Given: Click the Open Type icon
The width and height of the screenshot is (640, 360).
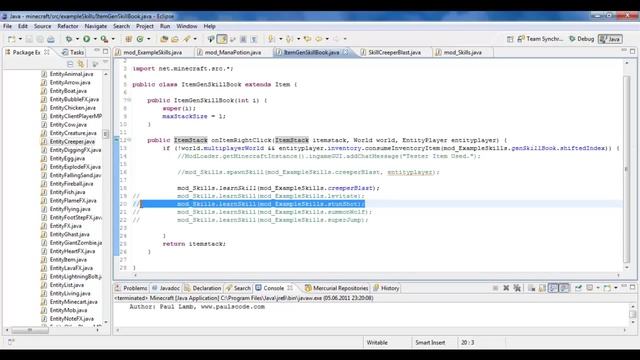Looking at the screenshot, I should [164, 39].
